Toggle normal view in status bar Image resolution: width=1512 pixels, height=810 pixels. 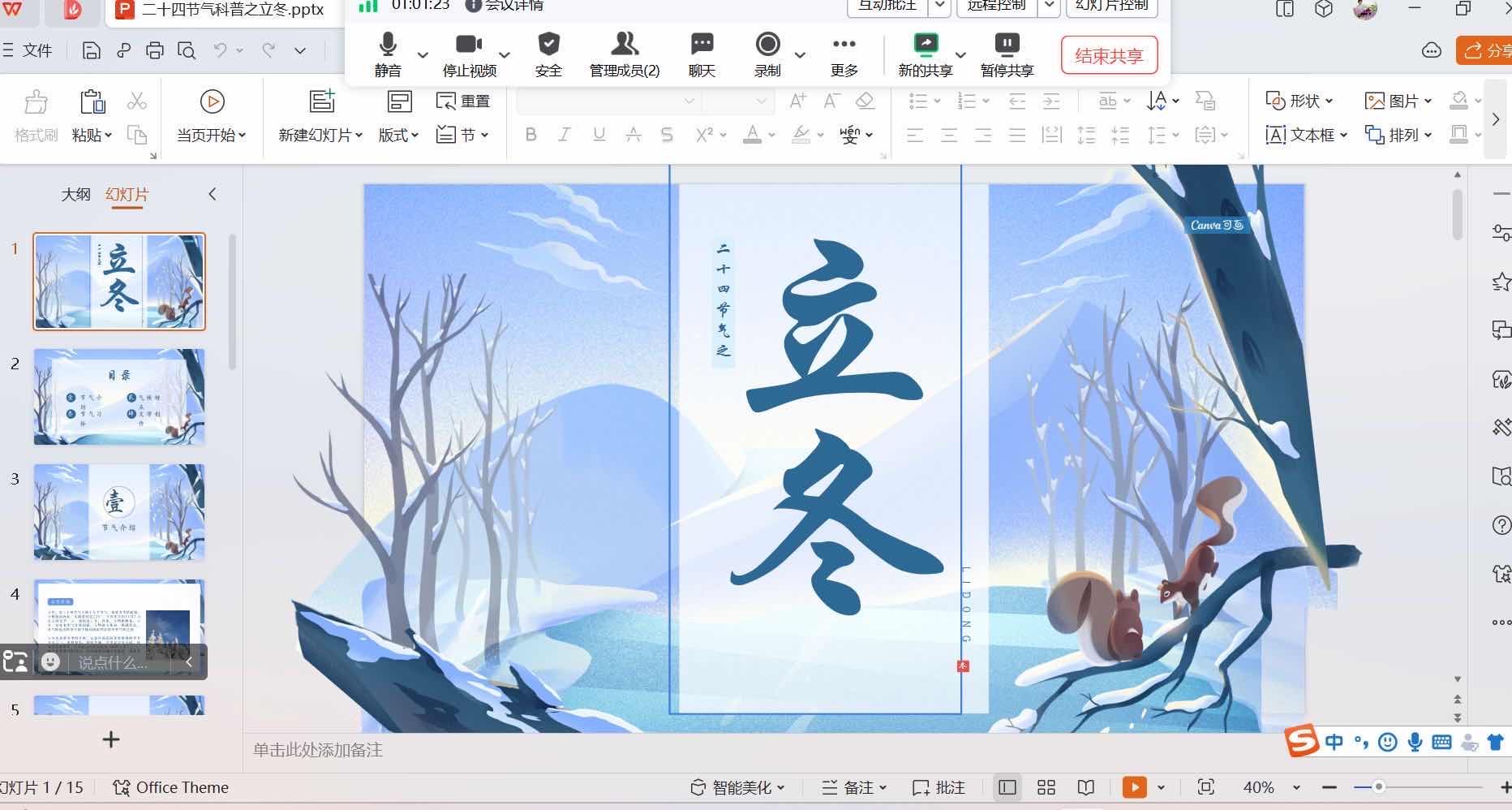[1007, 787]
